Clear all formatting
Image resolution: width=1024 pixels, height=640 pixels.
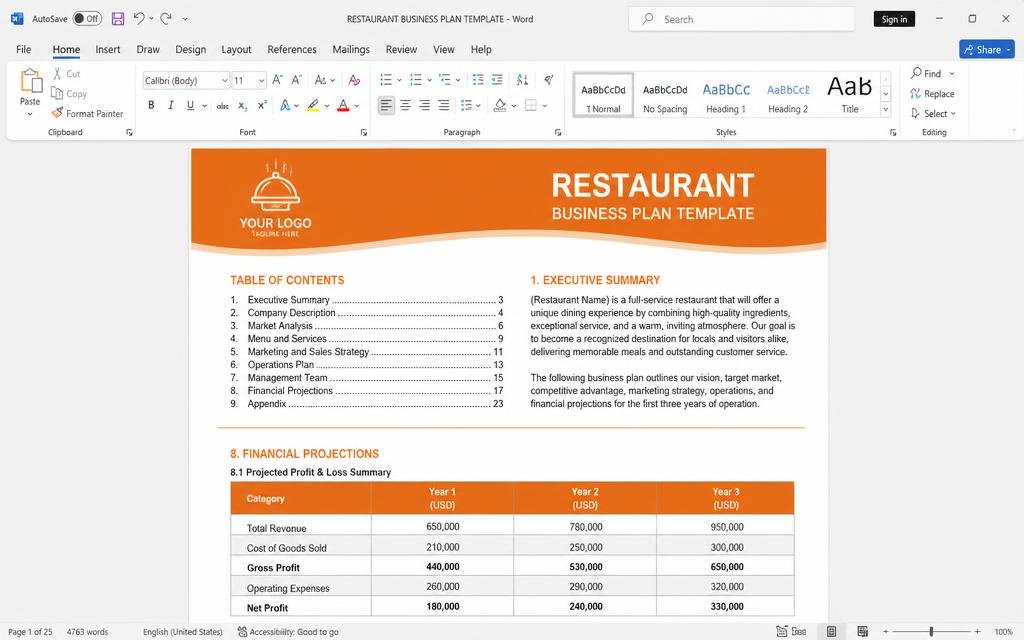point(354,80)
